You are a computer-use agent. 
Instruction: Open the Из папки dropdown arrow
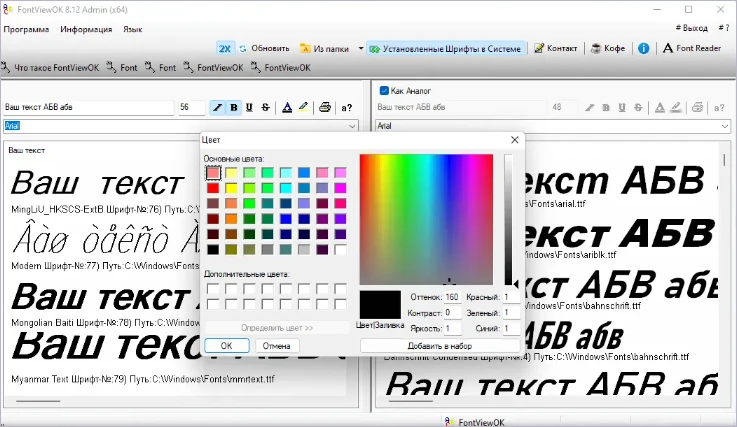coord(360,48)
